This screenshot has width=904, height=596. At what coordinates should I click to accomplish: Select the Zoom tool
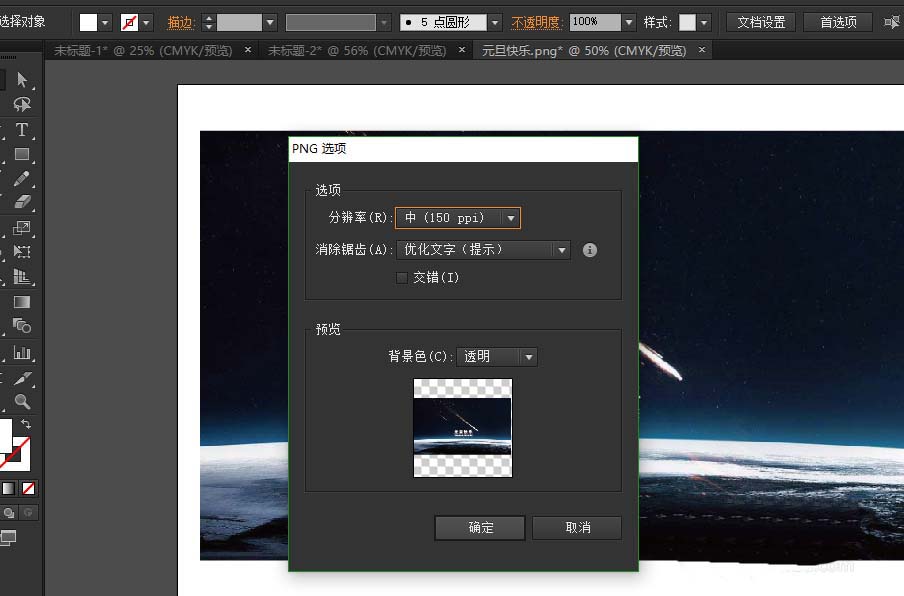click(x=22, y=400)
